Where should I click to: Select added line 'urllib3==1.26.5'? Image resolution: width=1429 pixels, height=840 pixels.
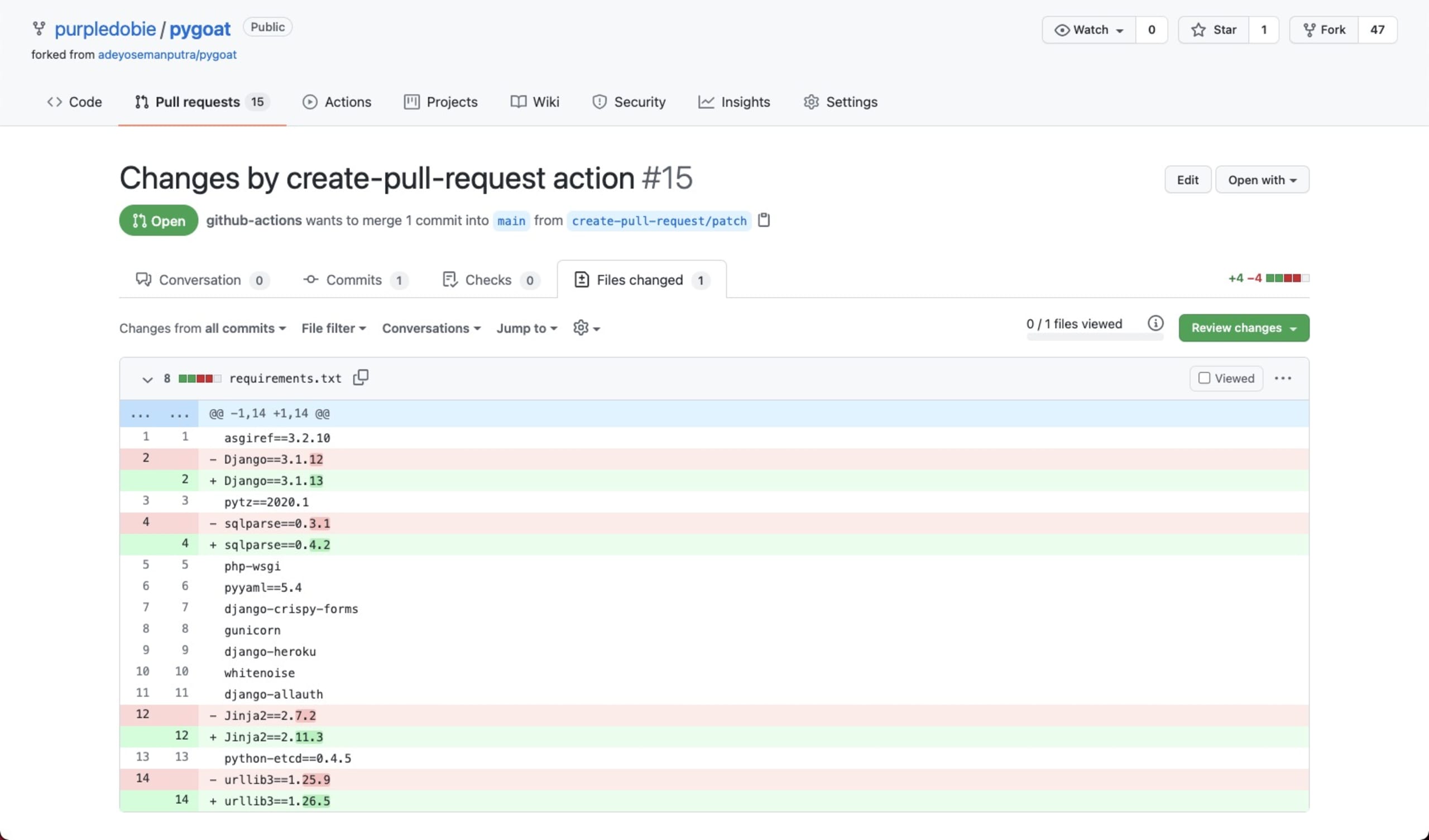coord(714,801)
